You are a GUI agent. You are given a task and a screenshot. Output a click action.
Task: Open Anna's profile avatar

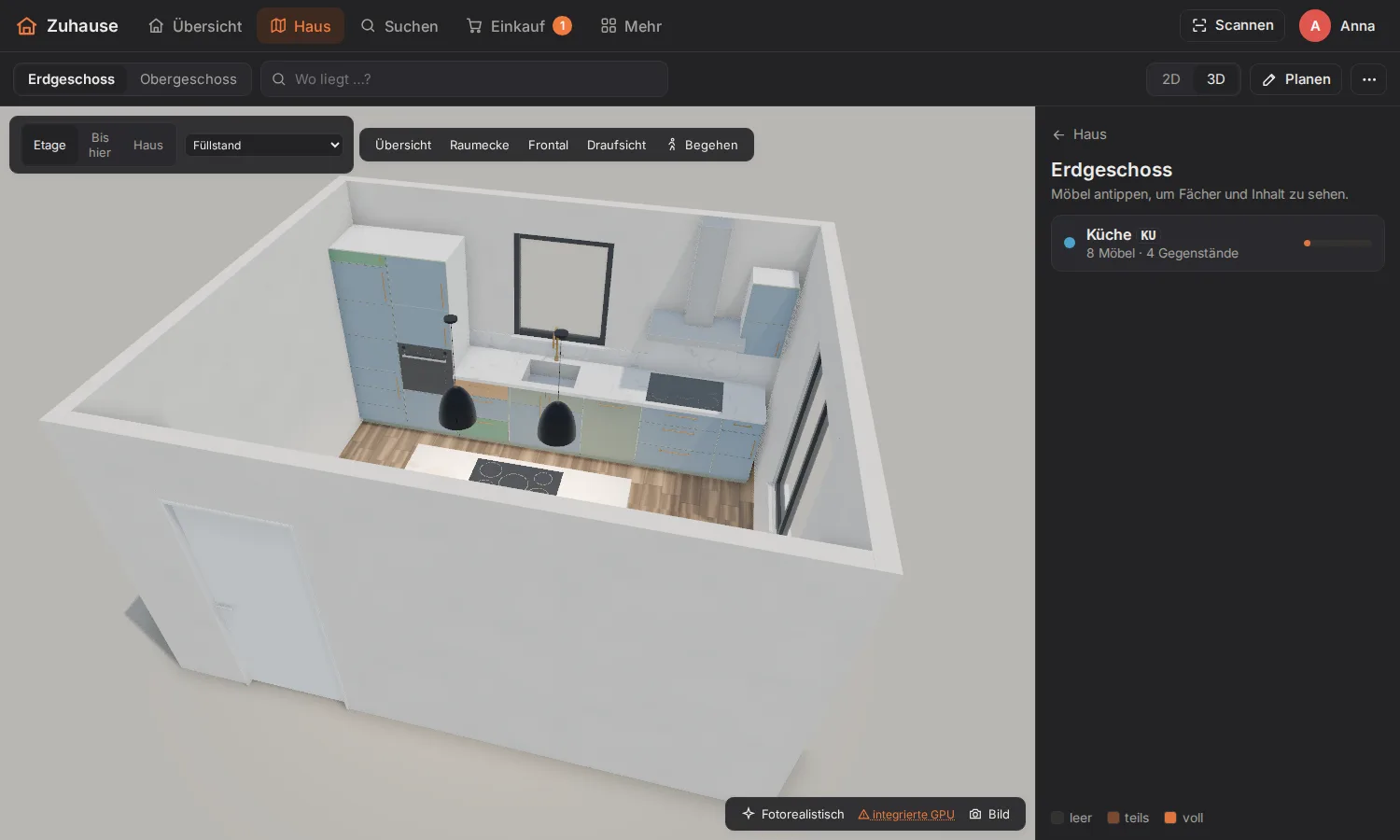click(1314, 25)
